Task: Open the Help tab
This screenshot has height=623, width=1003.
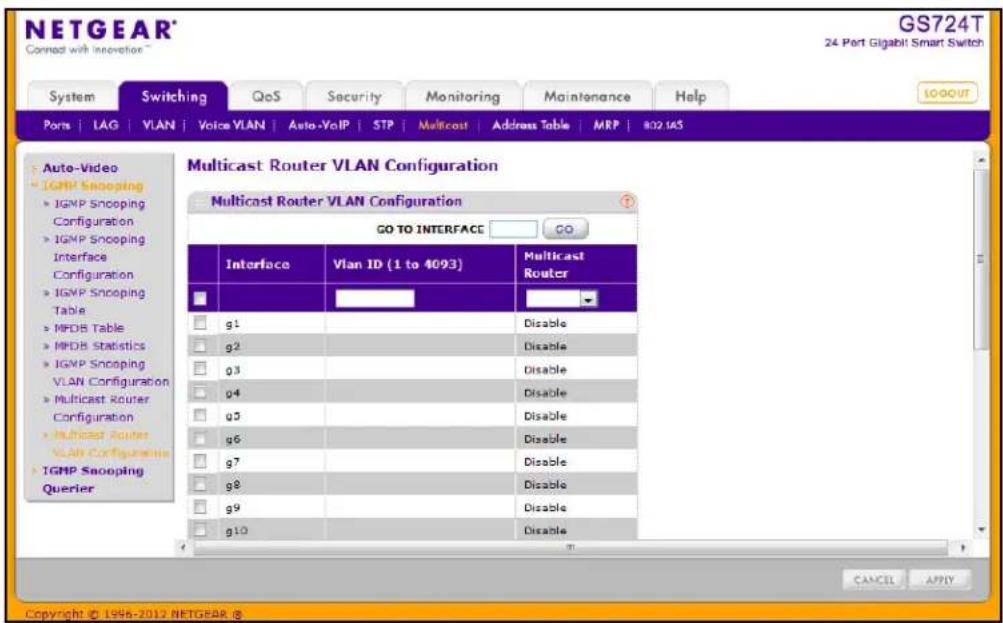Action: click(x=691, y=97)
